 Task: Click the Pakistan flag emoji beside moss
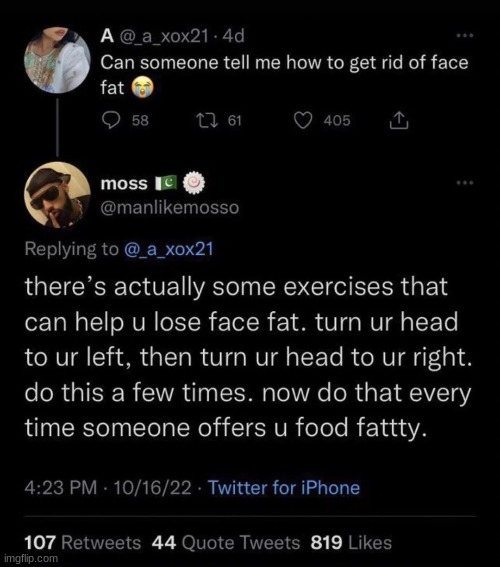(166, 183)
